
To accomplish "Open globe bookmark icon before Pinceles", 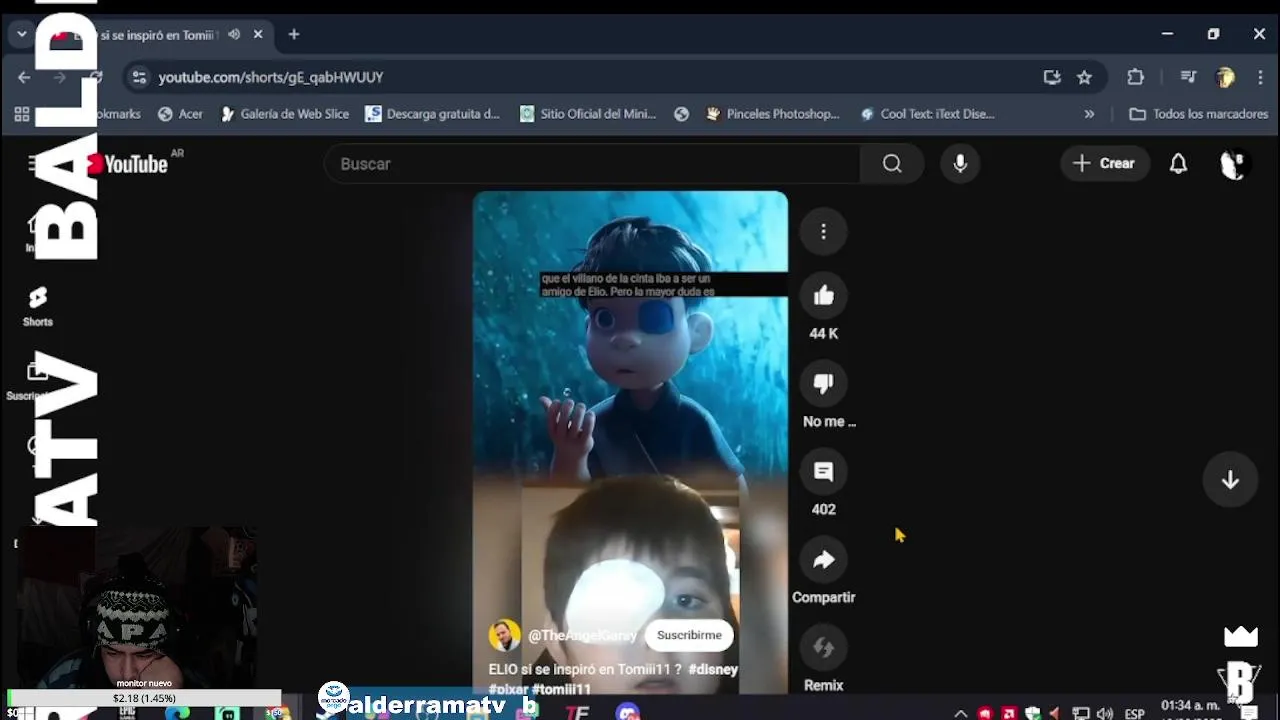I will (x=682, y=114).
